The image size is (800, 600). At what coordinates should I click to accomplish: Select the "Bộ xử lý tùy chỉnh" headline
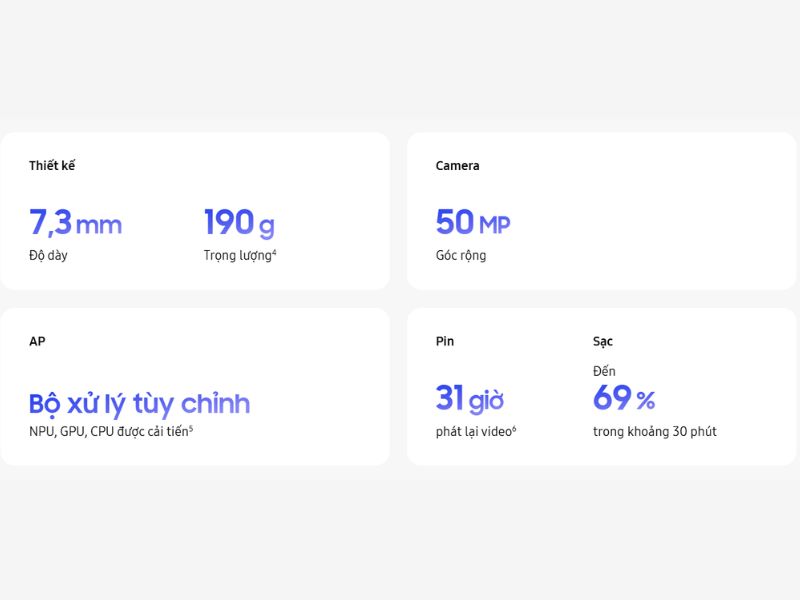(x=139, y=404)
